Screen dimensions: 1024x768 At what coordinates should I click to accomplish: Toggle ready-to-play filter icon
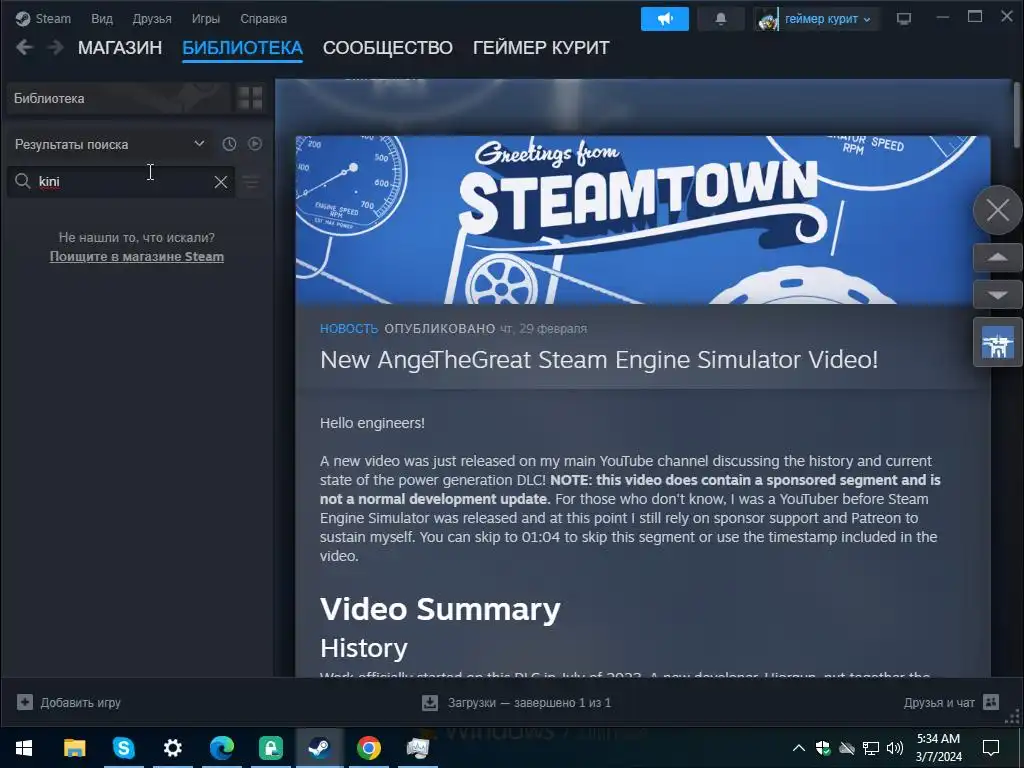point(255,144)
